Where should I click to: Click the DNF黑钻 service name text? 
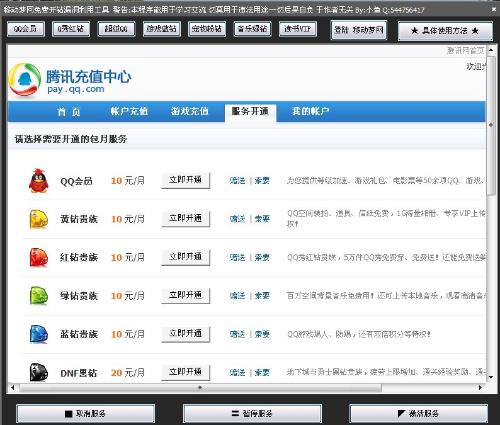[79, 373]
